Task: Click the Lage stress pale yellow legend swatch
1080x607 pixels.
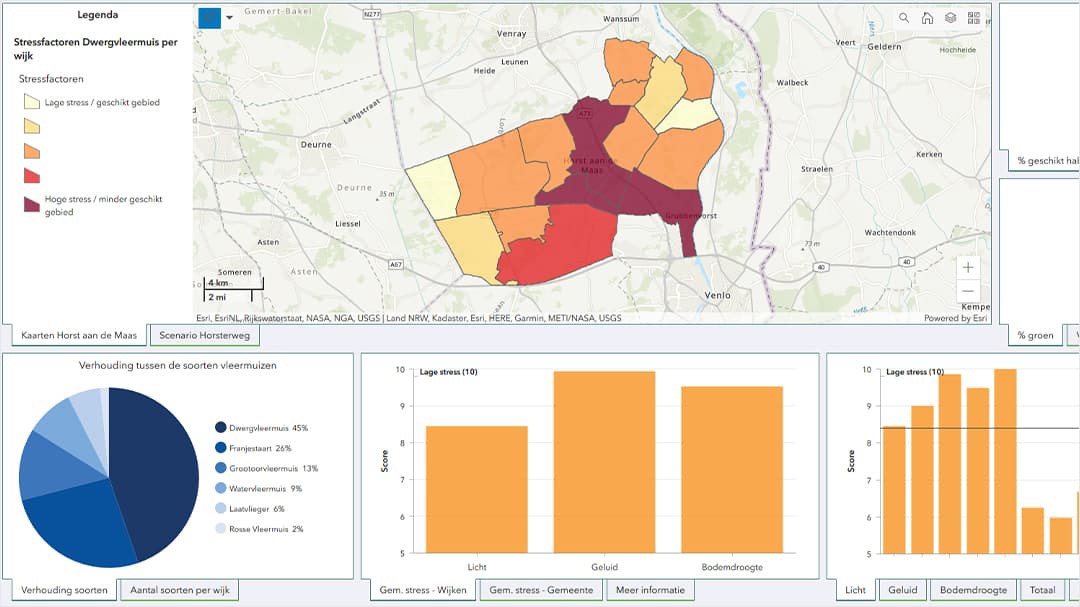Action: point(32,102)
